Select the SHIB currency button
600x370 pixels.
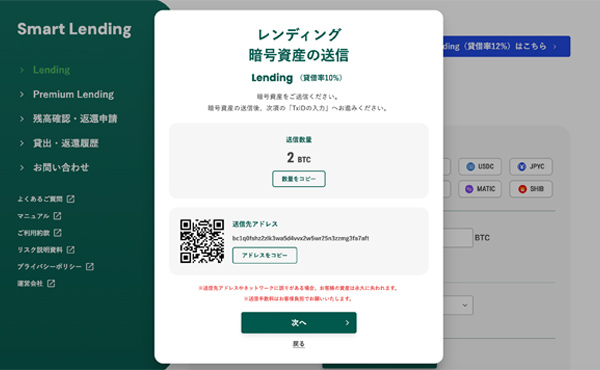[x=531, y=189]
